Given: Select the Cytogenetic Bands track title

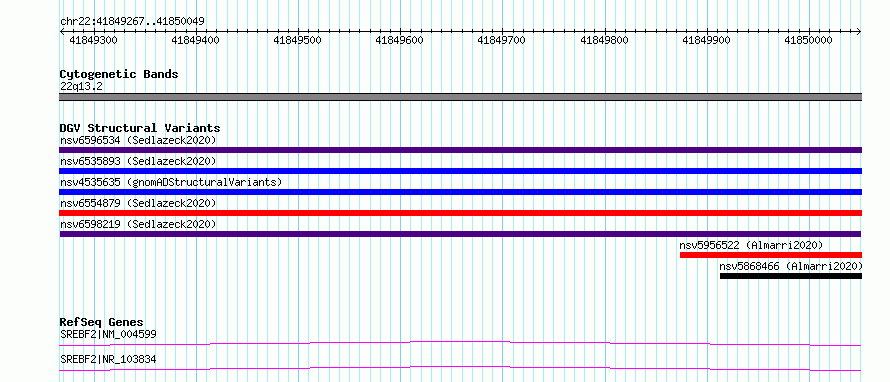Looking at the screenshot, I should [x=119, y=74].
